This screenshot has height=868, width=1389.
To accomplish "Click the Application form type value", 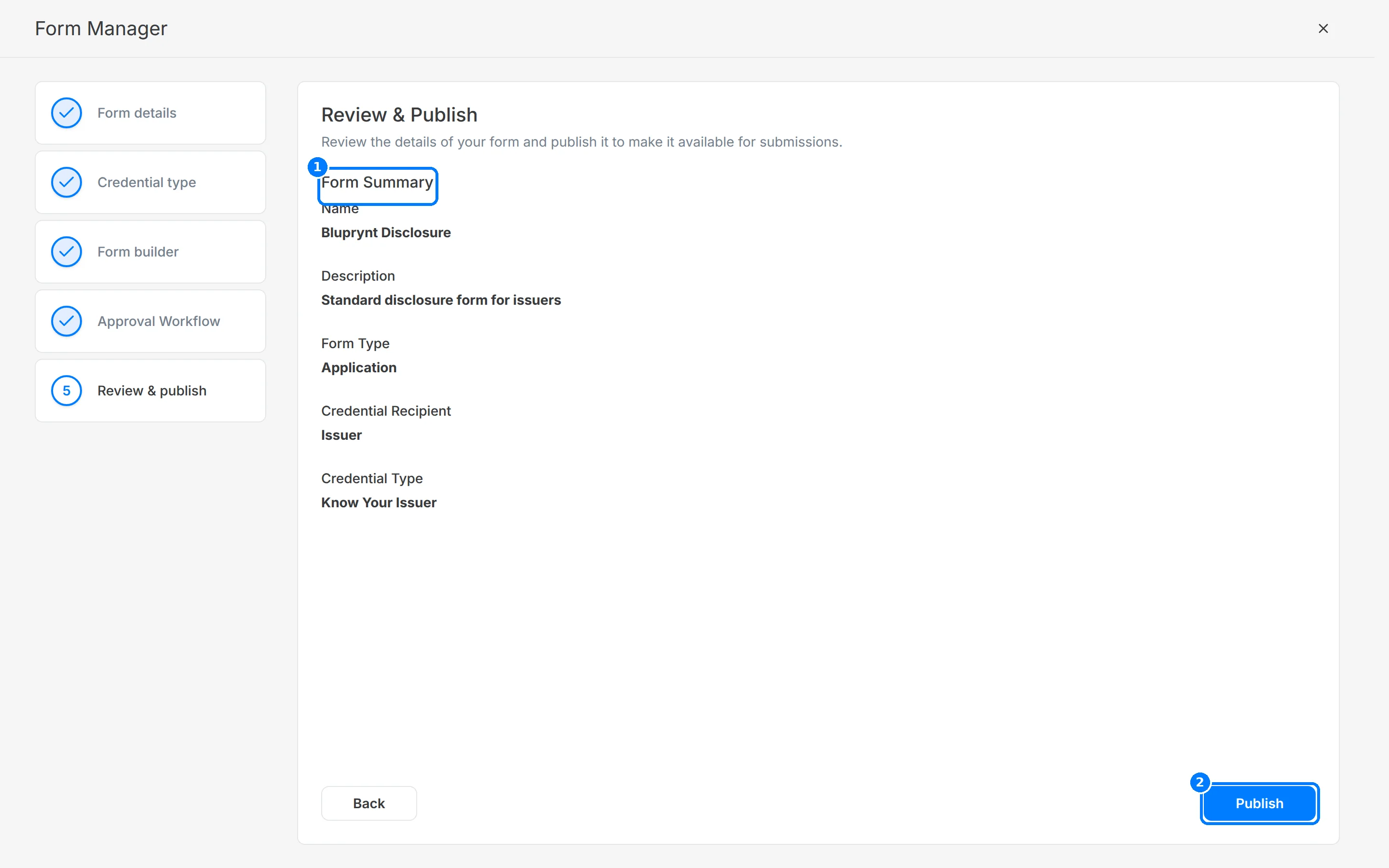I will click(x=359, y=367).
